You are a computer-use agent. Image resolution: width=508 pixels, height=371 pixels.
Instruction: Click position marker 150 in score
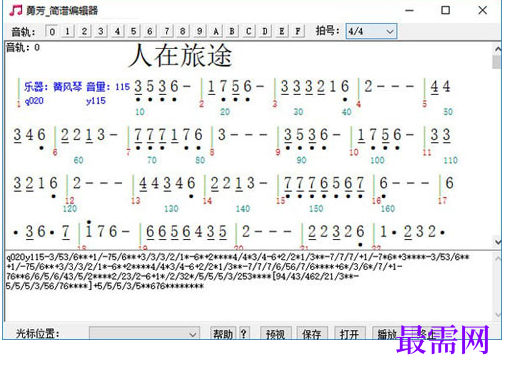(x=316, y=209)
